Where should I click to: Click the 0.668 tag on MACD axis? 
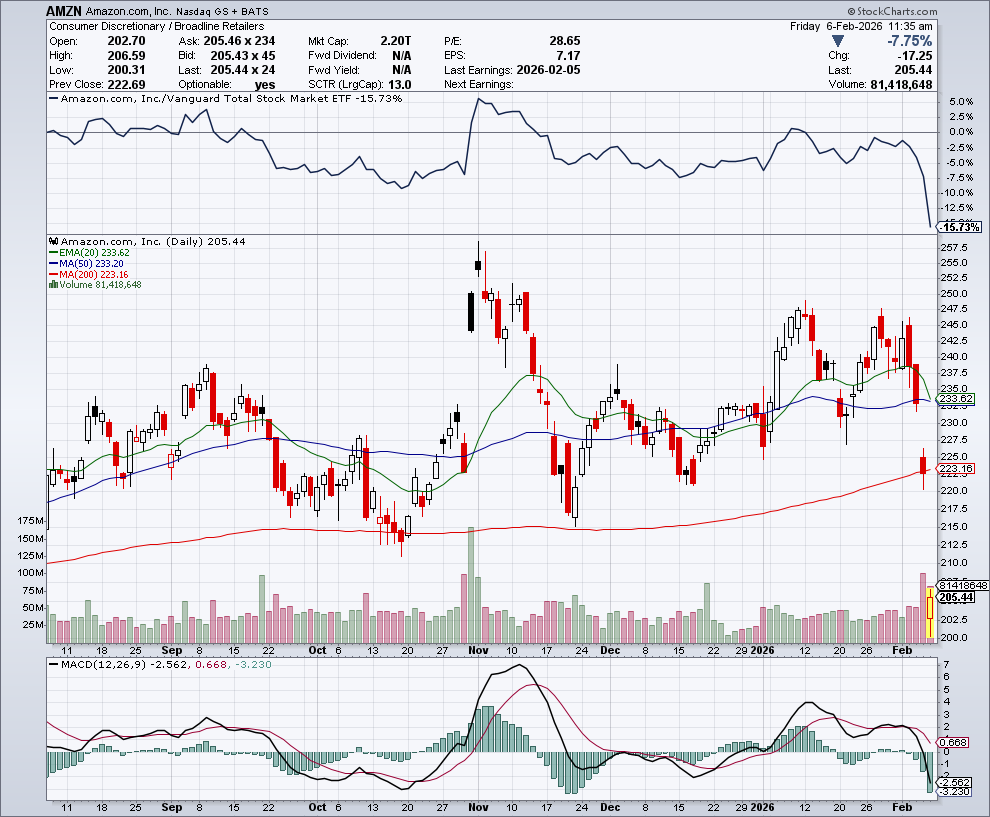point(953,742)
